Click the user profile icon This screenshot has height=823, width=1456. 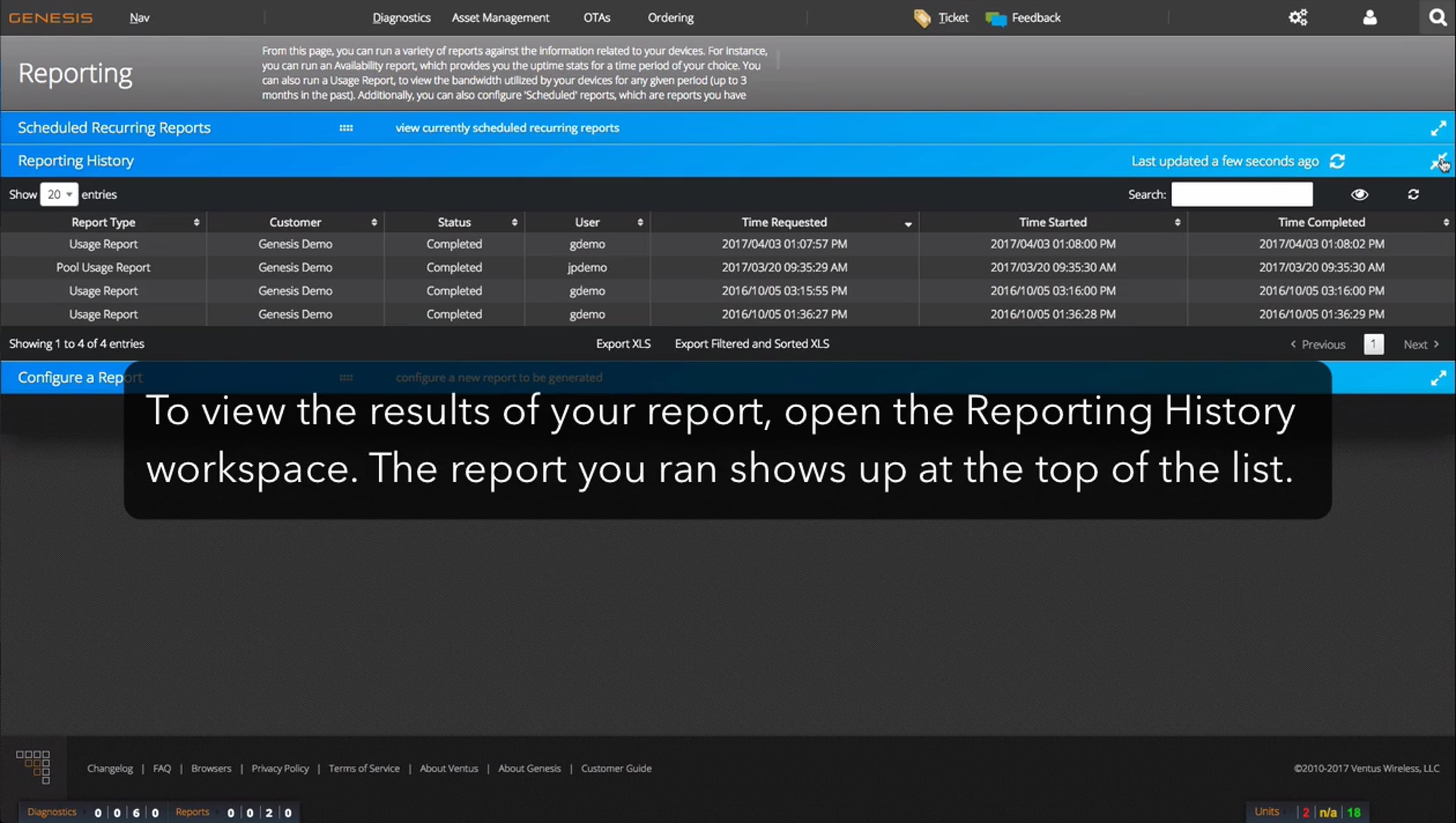[x=1370, y=18]
